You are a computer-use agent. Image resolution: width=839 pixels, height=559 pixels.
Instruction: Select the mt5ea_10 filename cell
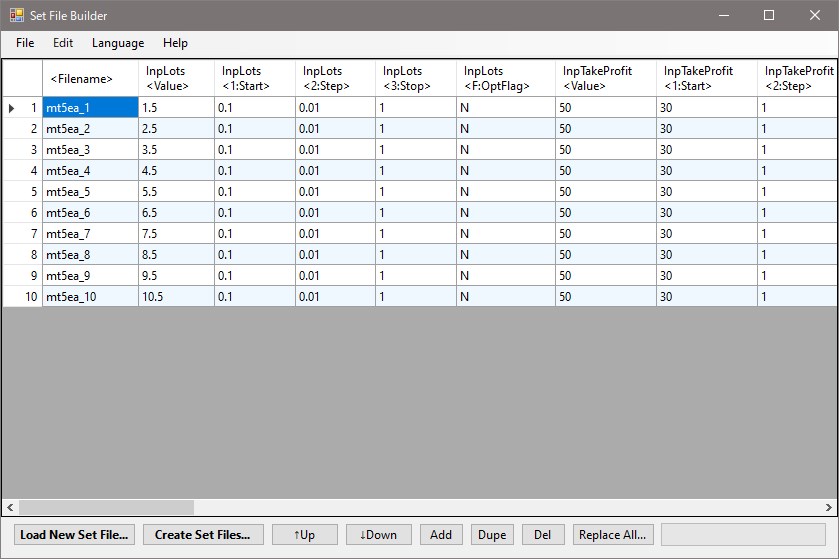(x=90, y=296)
